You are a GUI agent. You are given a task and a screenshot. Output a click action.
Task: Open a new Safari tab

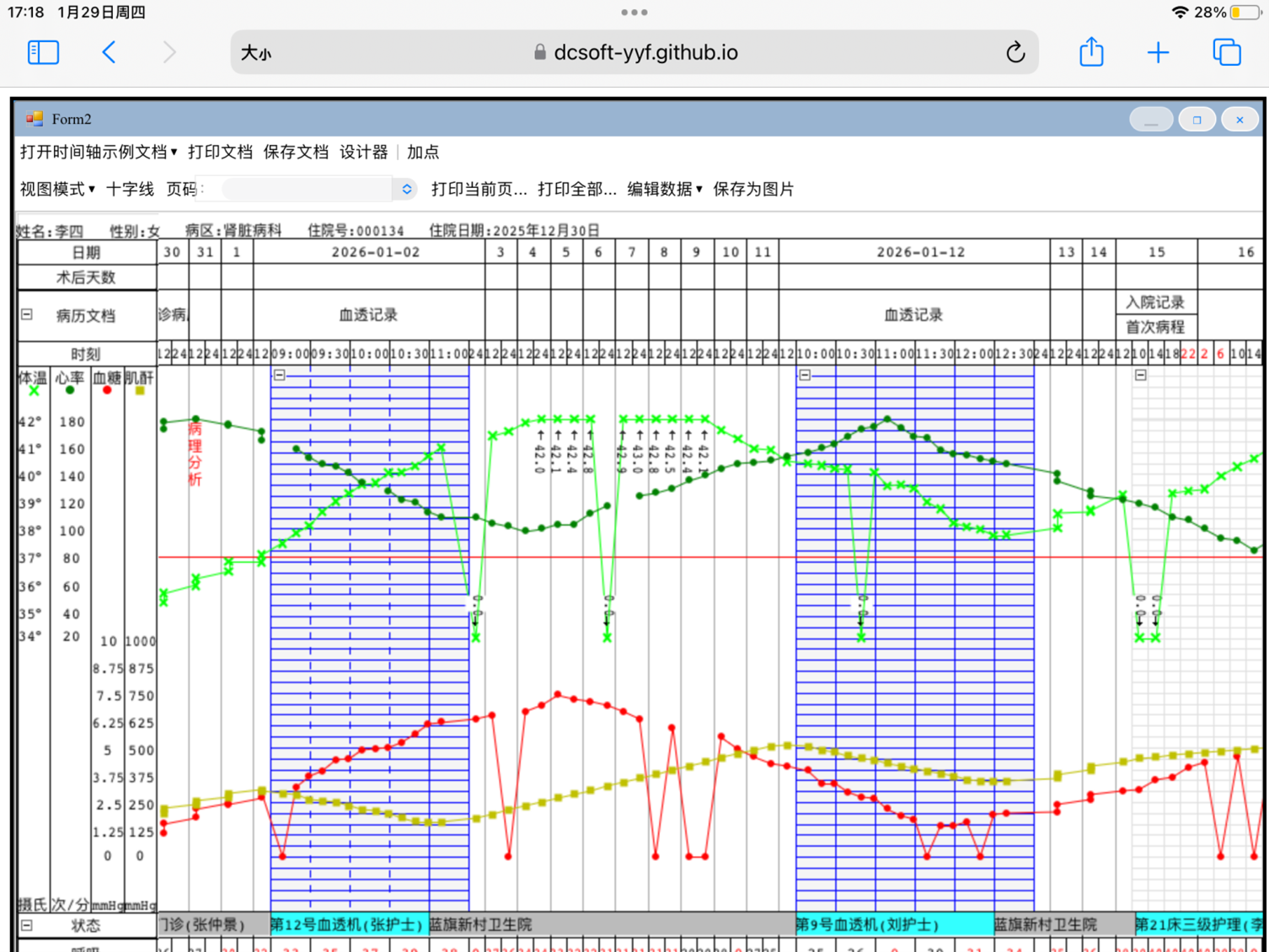1158,52
